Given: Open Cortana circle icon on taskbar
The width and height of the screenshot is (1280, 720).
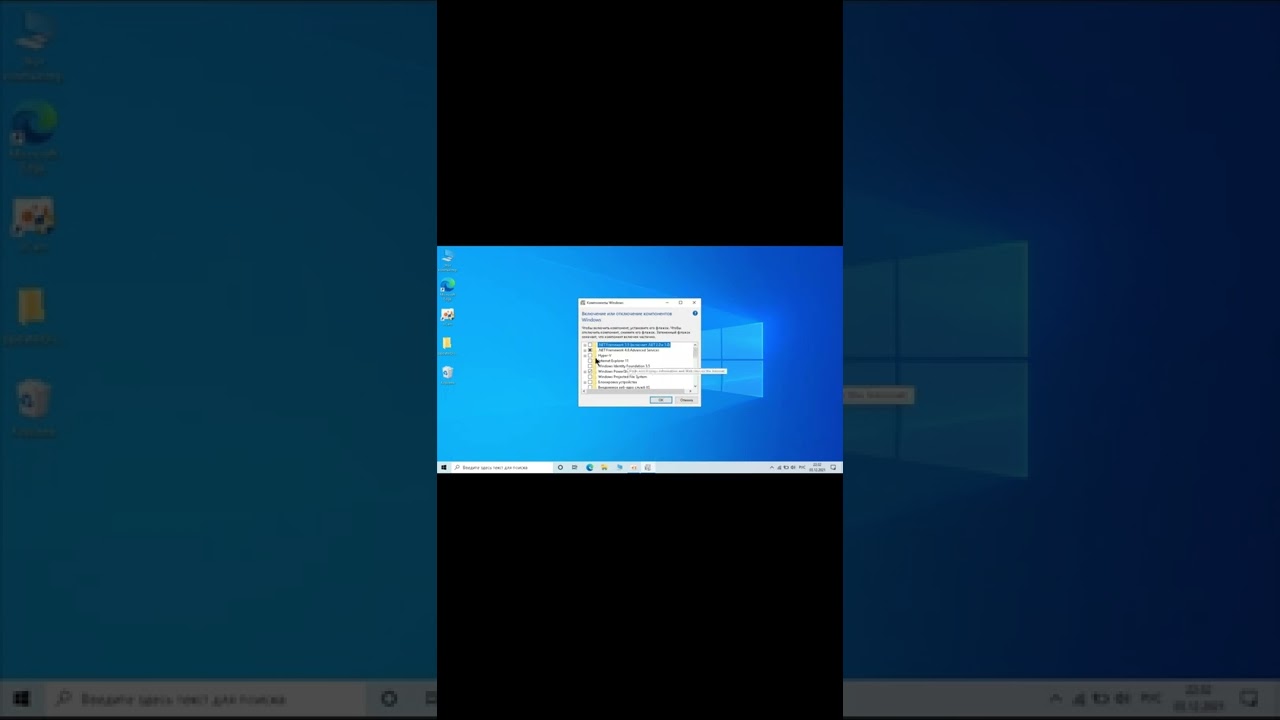Looking at the screenshot, I should [x=560, y=467].
